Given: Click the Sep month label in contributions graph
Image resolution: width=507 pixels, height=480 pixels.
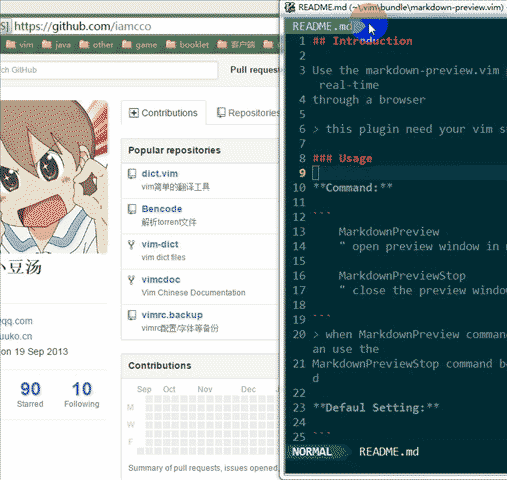Looking at the screenshot, I should point(144,389).
